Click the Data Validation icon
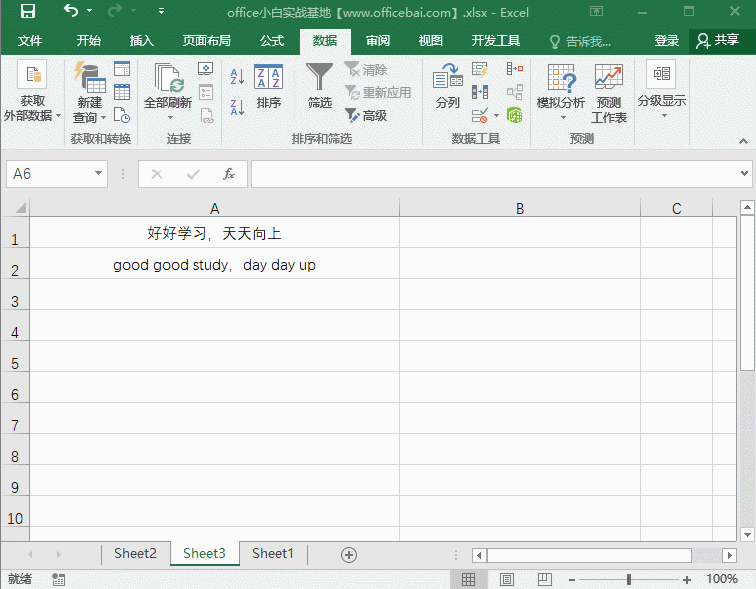This screenshot has height=589, width=756. 480,115
